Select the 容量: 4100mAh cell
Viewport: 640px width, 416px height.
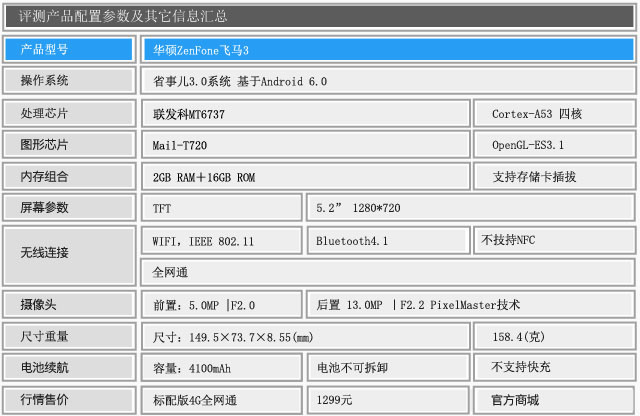tap(222, 368)
